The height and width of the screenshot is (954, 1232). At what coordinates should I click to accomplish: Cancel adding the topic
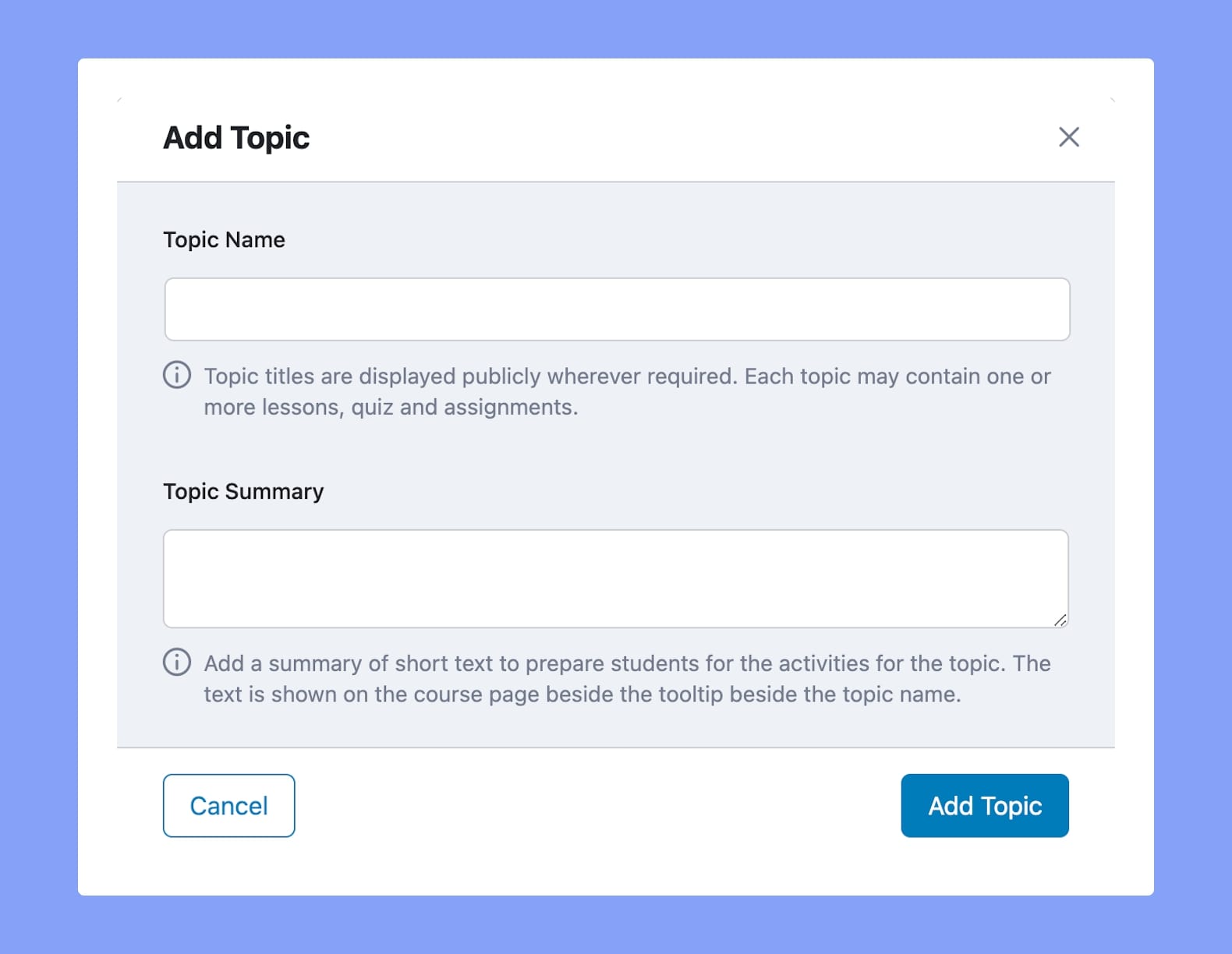pos(228,805)
